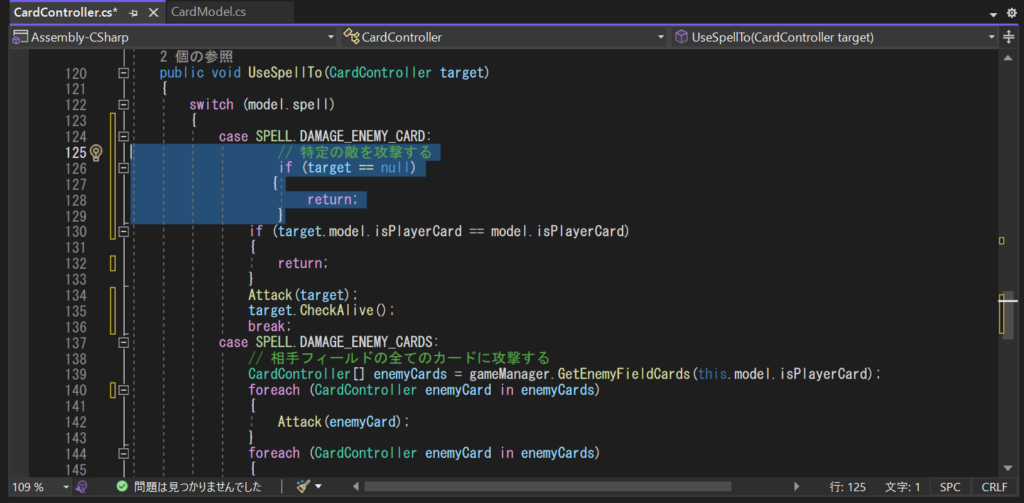Click the vertical scrollbar up arrow
The image size is (1024, 503).
(1008, 59)
